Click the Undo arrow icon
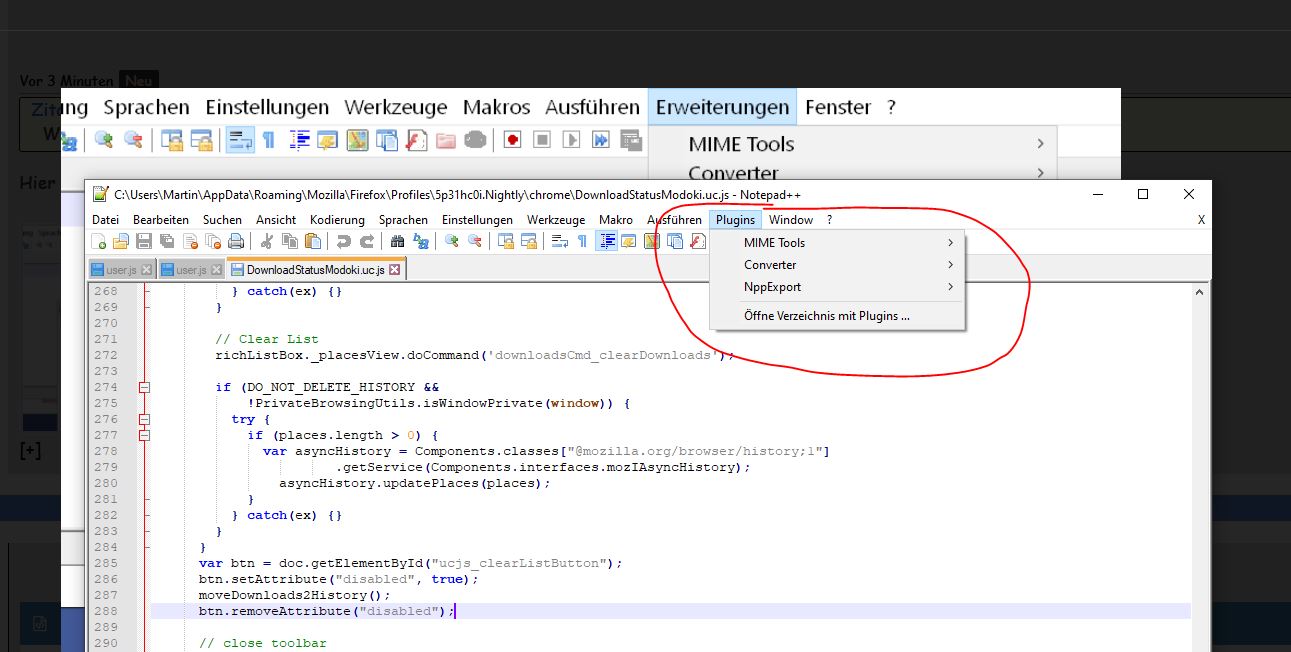Viewport: 1291px width, 652px height. pos(343,241)
